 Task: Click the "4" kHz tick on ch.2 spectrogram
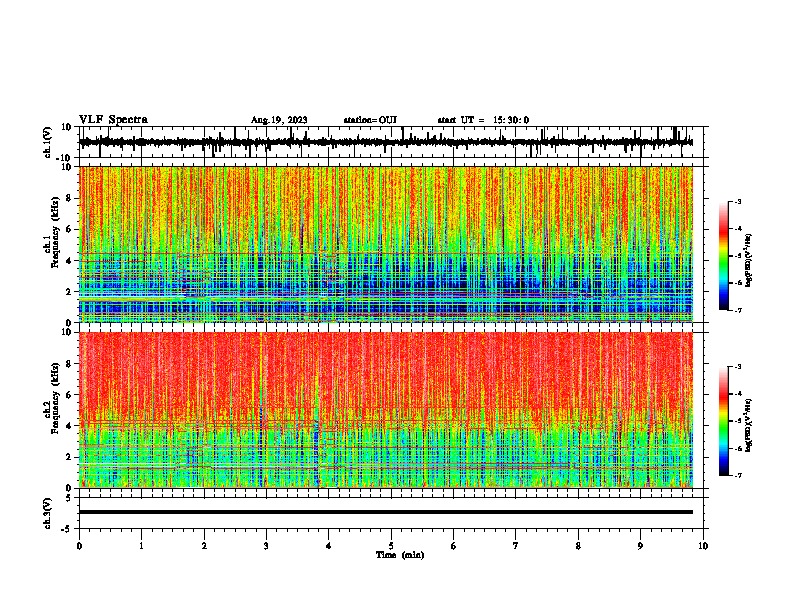tap(69, 426)
